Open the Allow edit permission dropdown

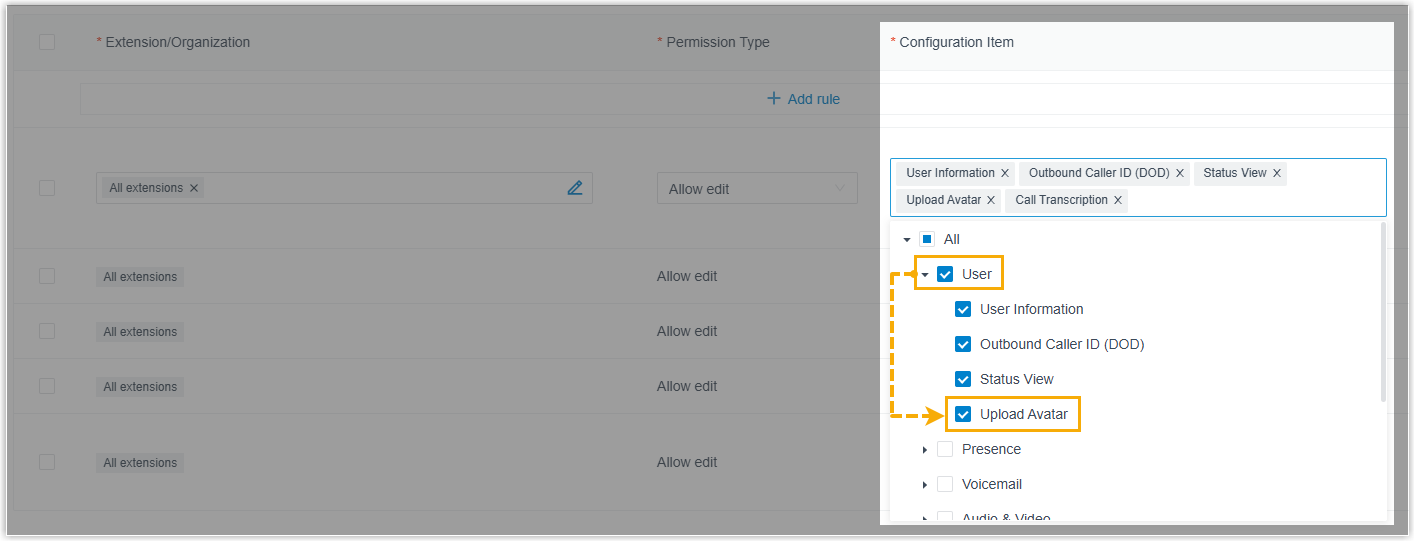pos(756,189)
